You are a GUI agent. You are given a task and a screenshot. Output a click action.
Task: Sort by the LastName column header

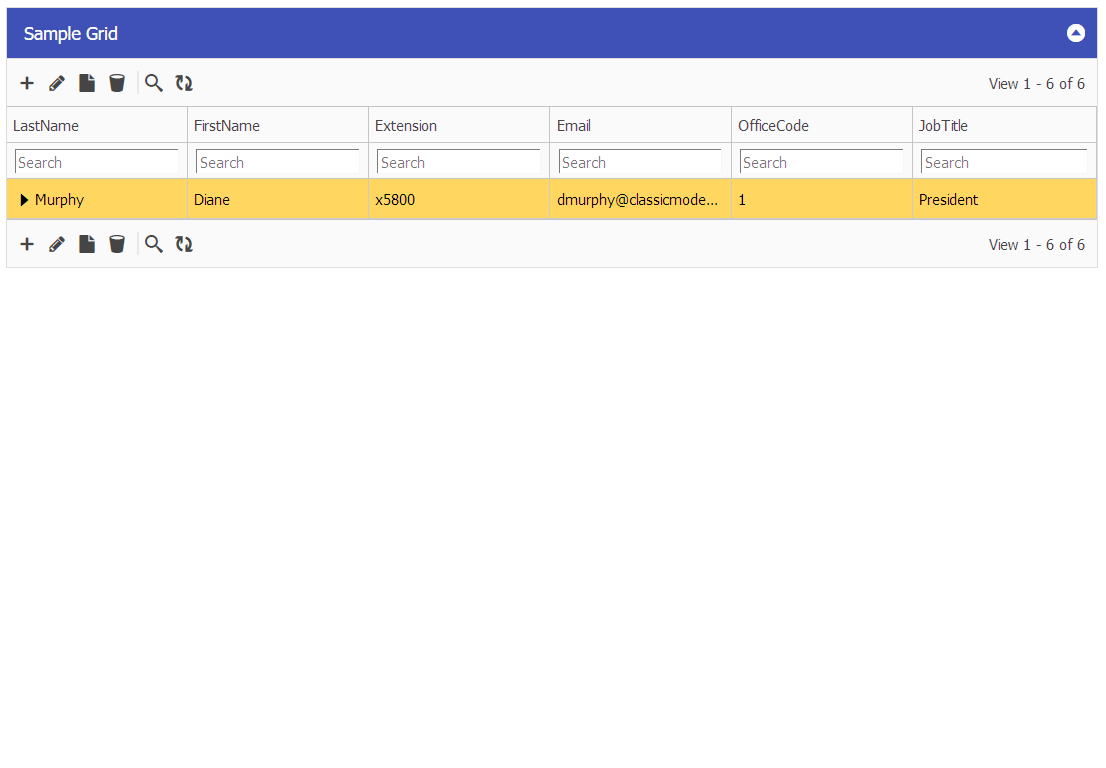pos(46,125)
